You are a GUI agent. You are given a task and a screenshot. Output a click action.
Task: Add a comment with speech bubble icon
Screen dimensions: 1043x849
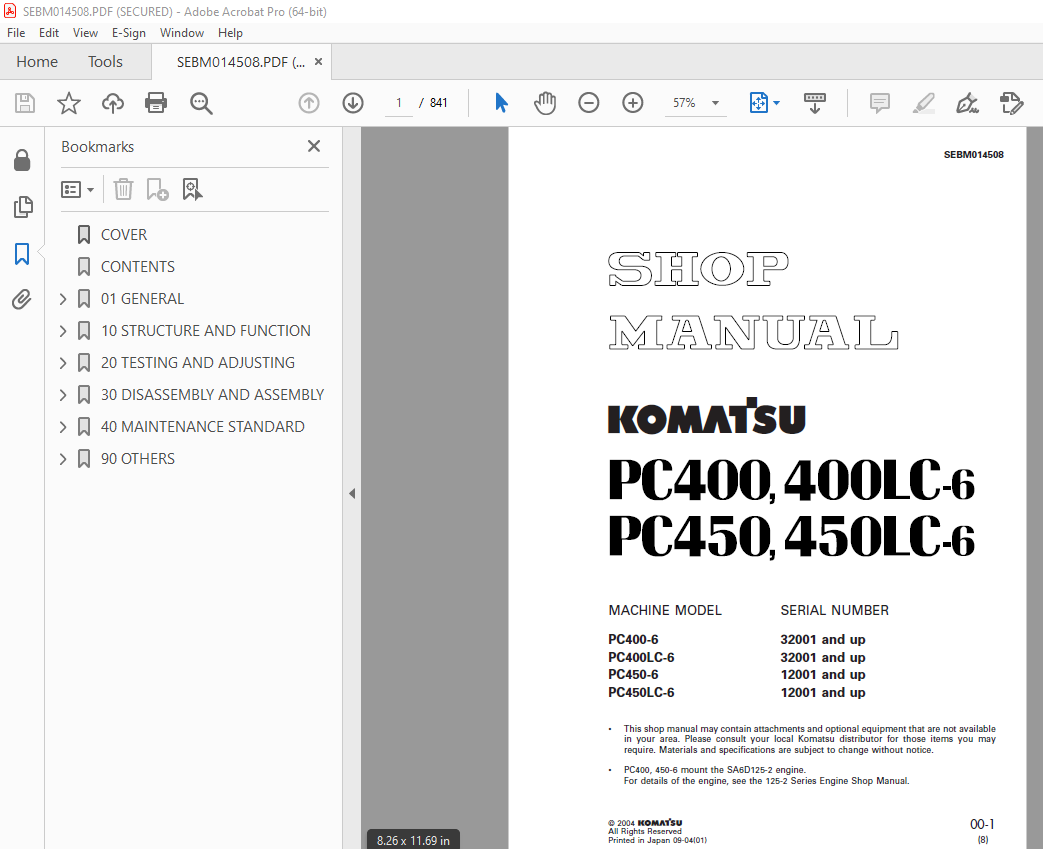pos(879,103)
